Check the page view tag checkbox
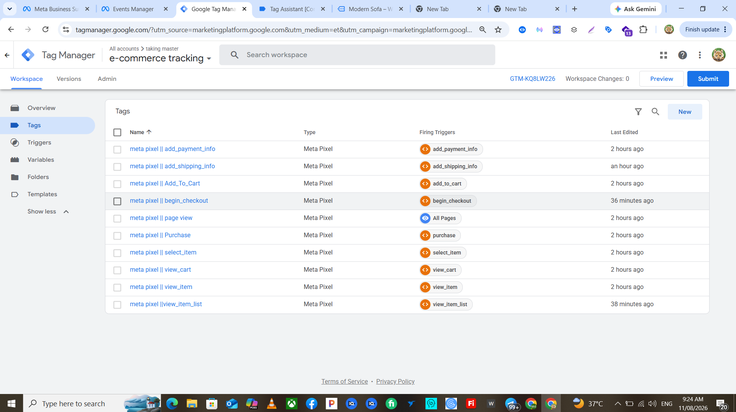The height and width of the screenshot is (412, 736). tap(117, 218)
